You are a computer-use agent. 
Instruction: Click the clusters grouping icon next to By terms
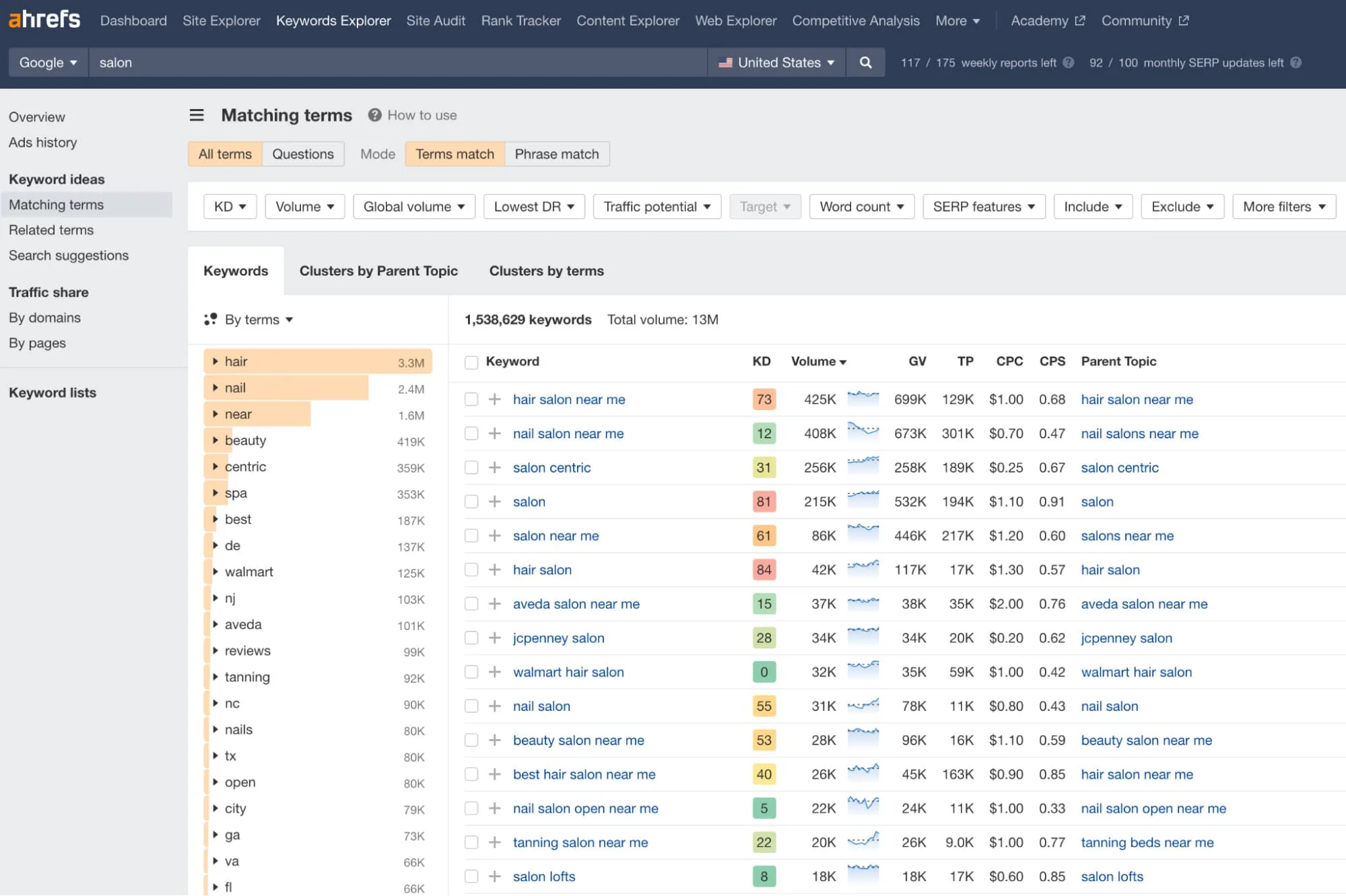click(211, 319)
